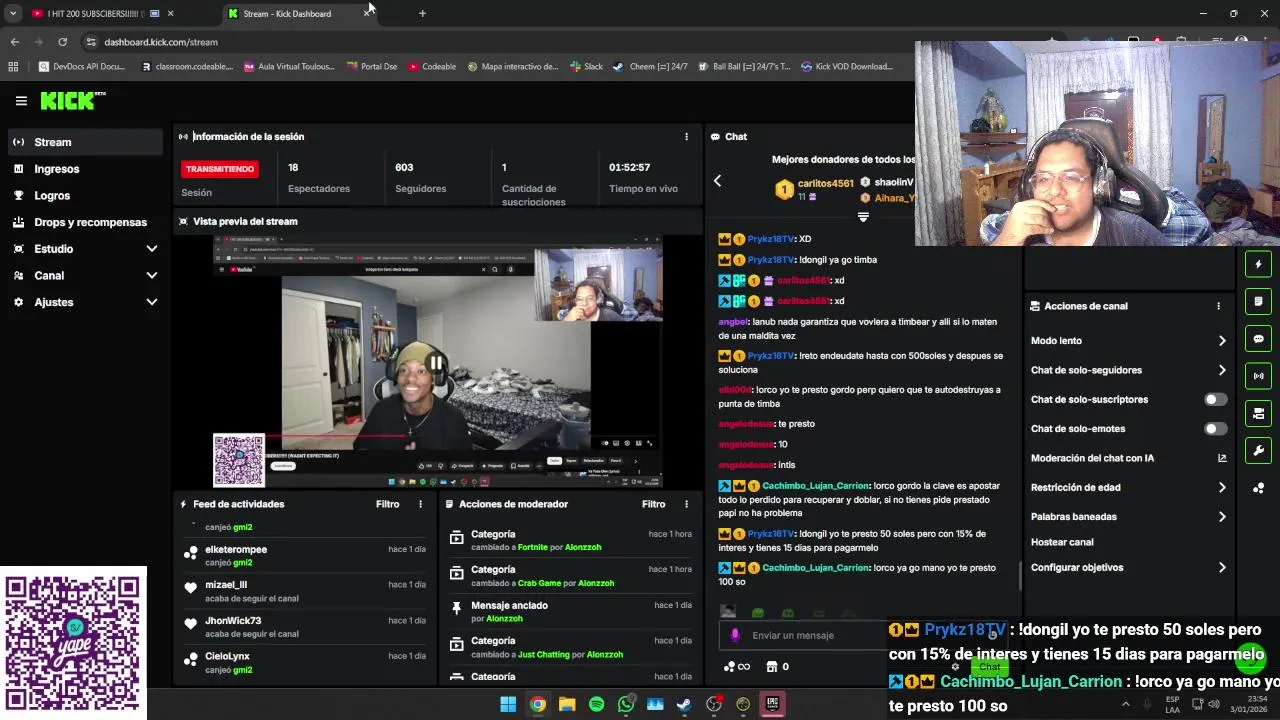This screenshot has width=1280, height=720.
Task: Click the channel points infinity icon
Action: (x=737, y=667)
